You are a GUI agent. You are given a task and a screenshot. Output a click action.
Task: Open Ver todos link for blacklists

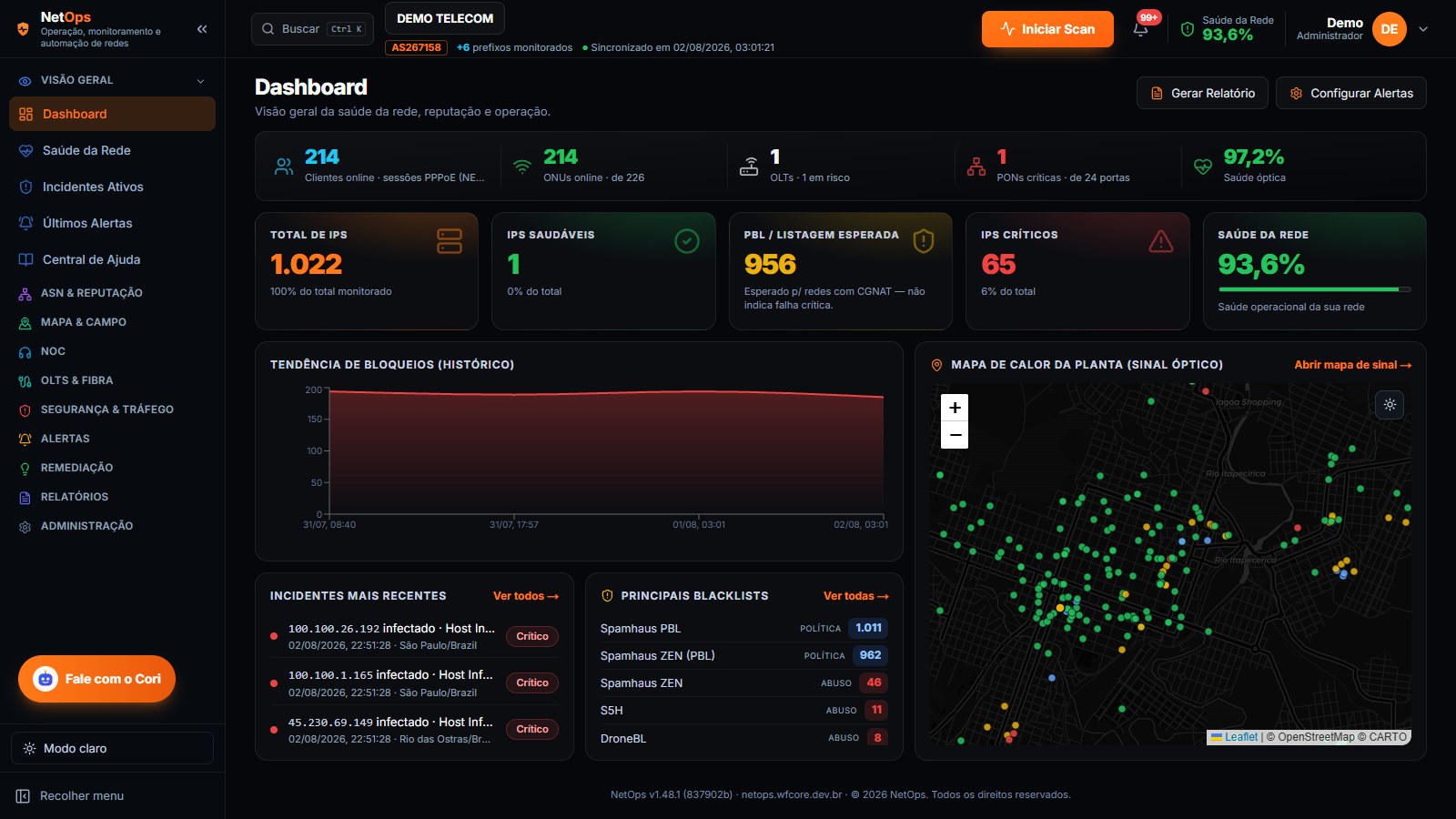[856, 596]
